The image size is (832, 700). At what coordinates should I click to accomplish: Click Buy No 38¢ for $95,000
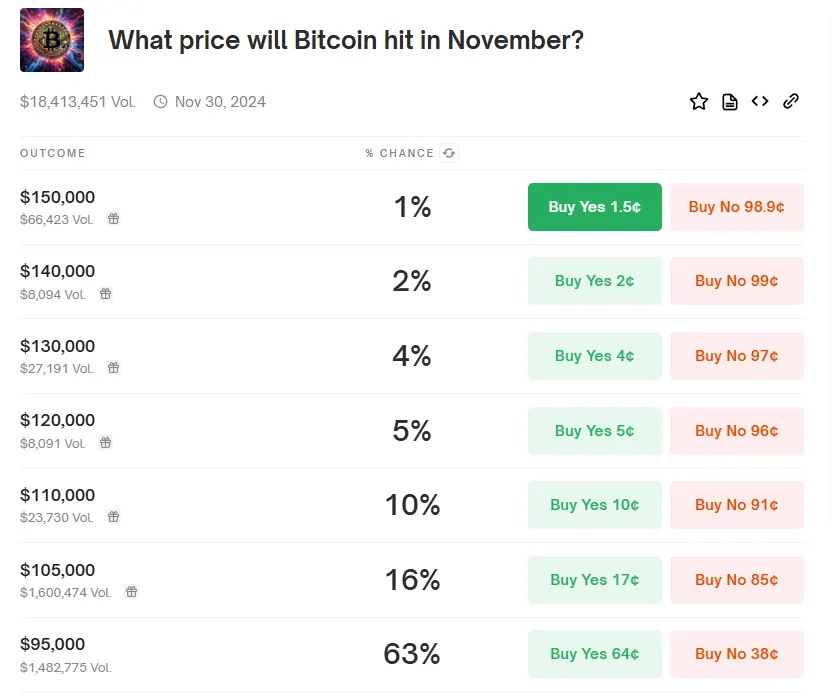736,654
